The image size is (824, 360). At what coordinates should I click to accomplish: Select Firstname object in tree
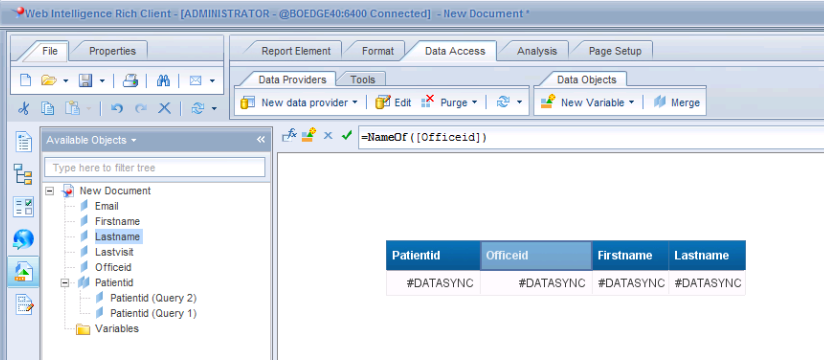click(117, 221)
